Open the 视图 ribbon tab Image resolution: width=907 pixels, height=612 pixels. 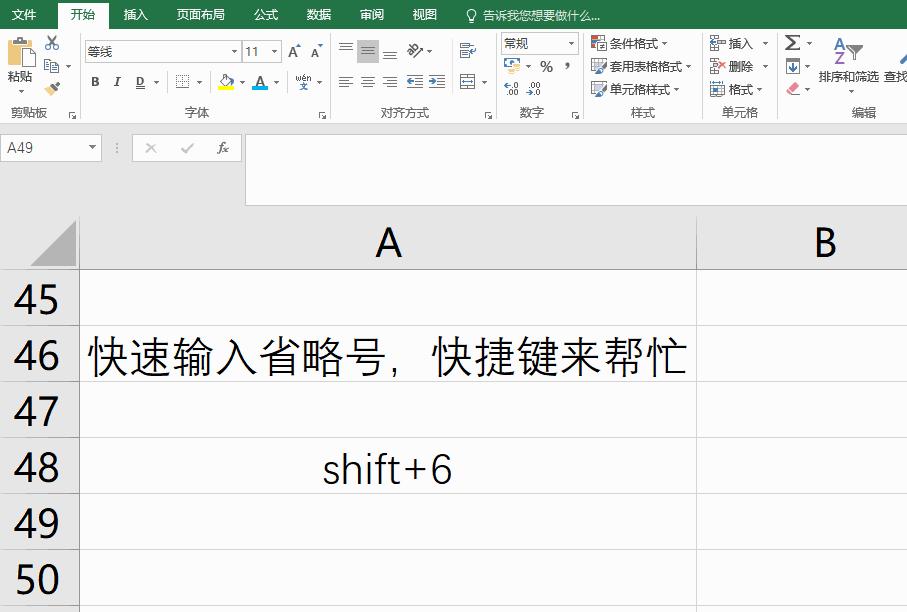pos(423,15)
